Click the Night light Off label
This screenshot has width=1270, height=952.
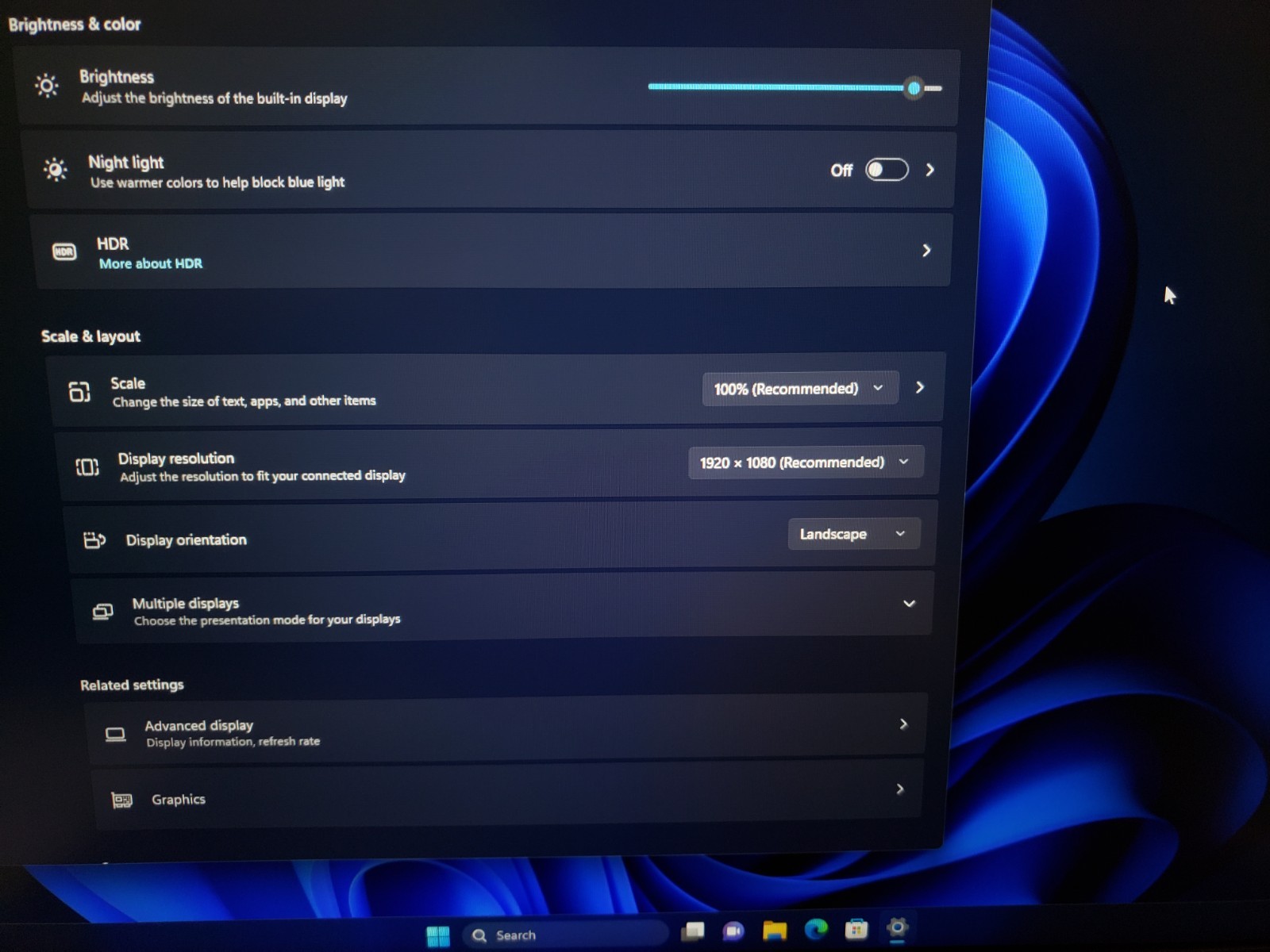[x=841, y=171]
